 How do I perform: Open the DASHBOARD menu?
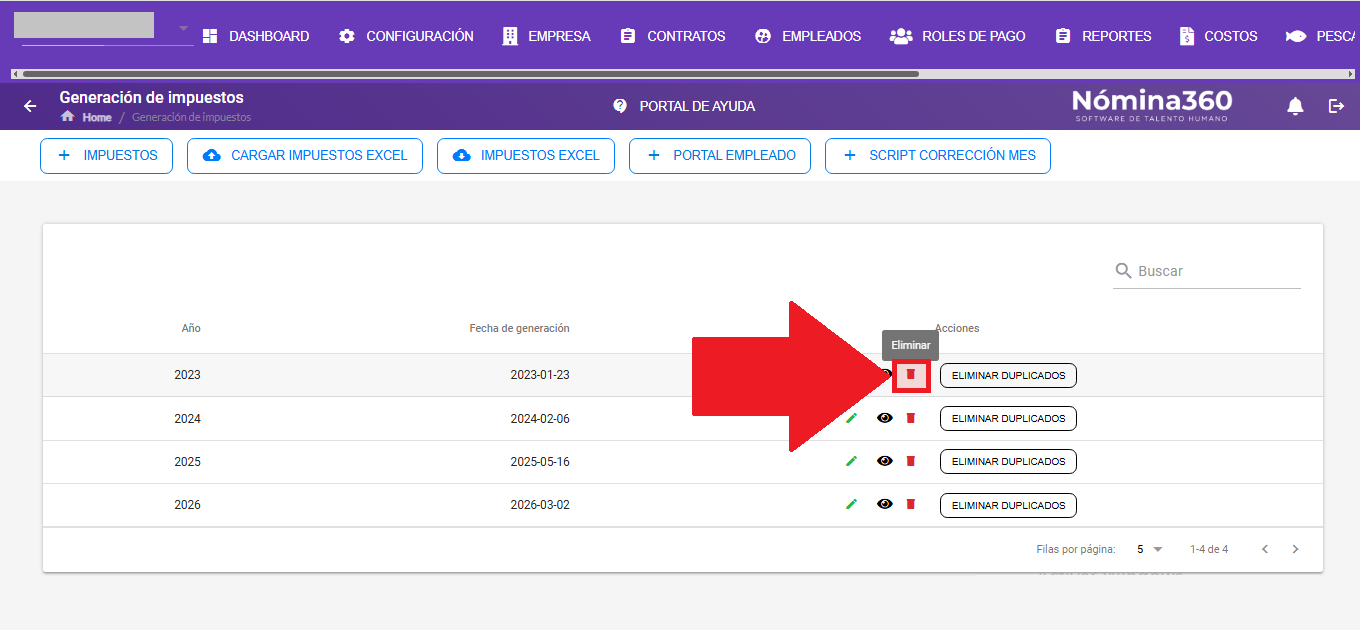pyautogui.click(x=256, y=36)
